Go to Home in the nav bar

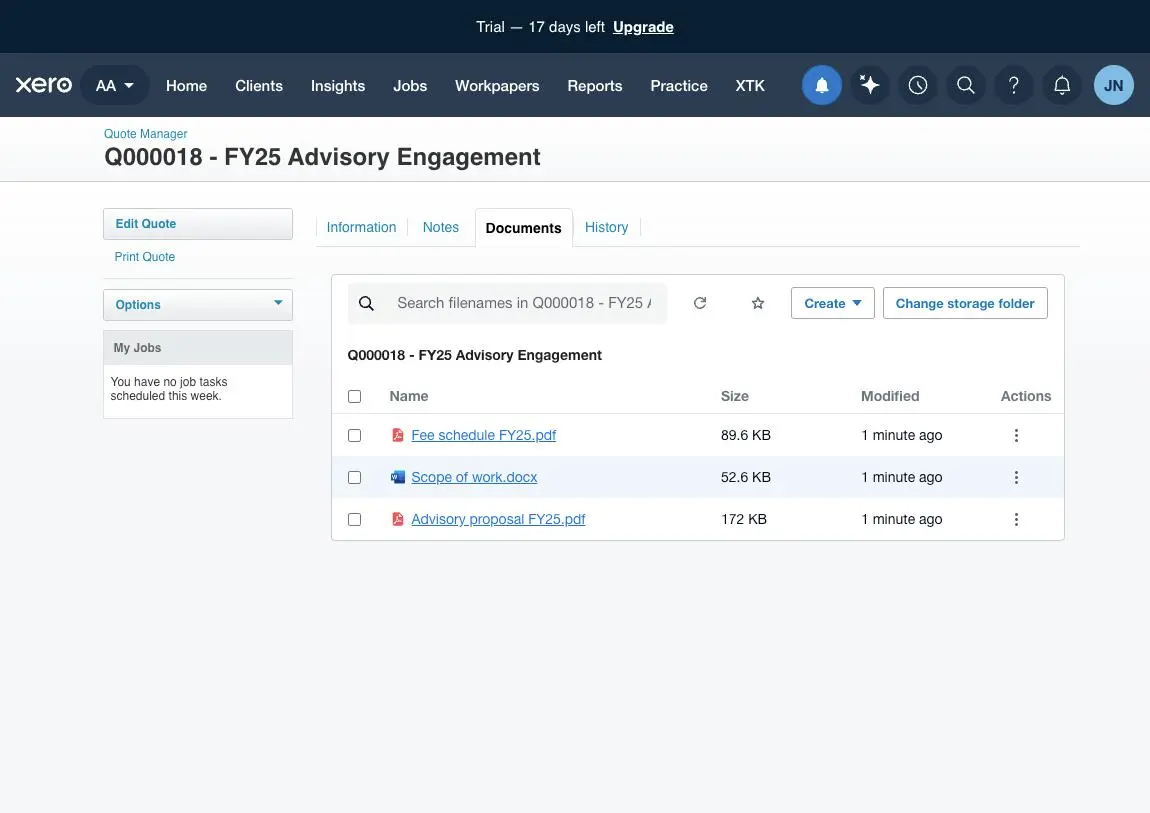[186, 86]
